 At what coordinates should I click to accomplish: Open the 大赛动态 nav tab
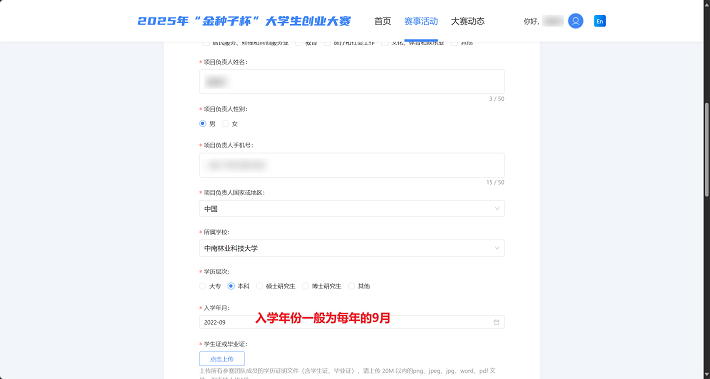(468, 21)
